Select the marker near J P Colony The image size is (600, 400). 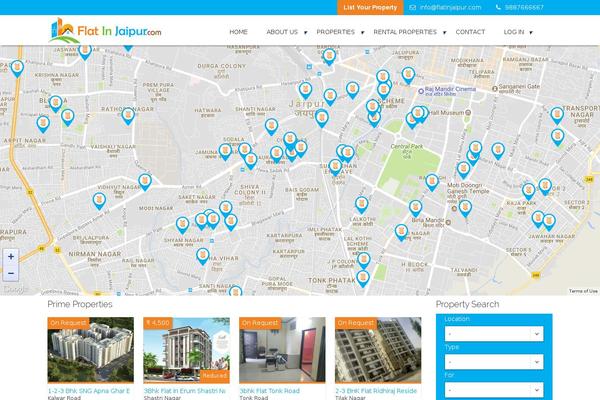pos(364,261)
